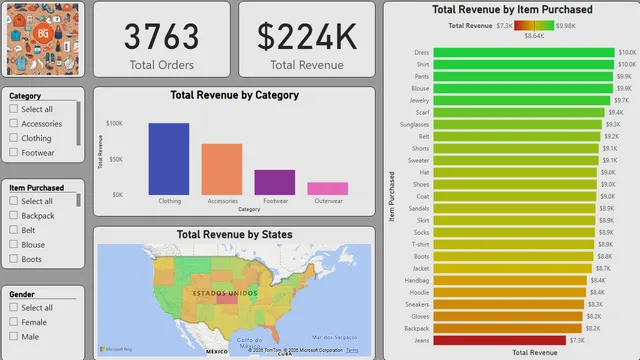Click the $100K axis label
This screenshot has width=640, height=360.
pos(114,123)
